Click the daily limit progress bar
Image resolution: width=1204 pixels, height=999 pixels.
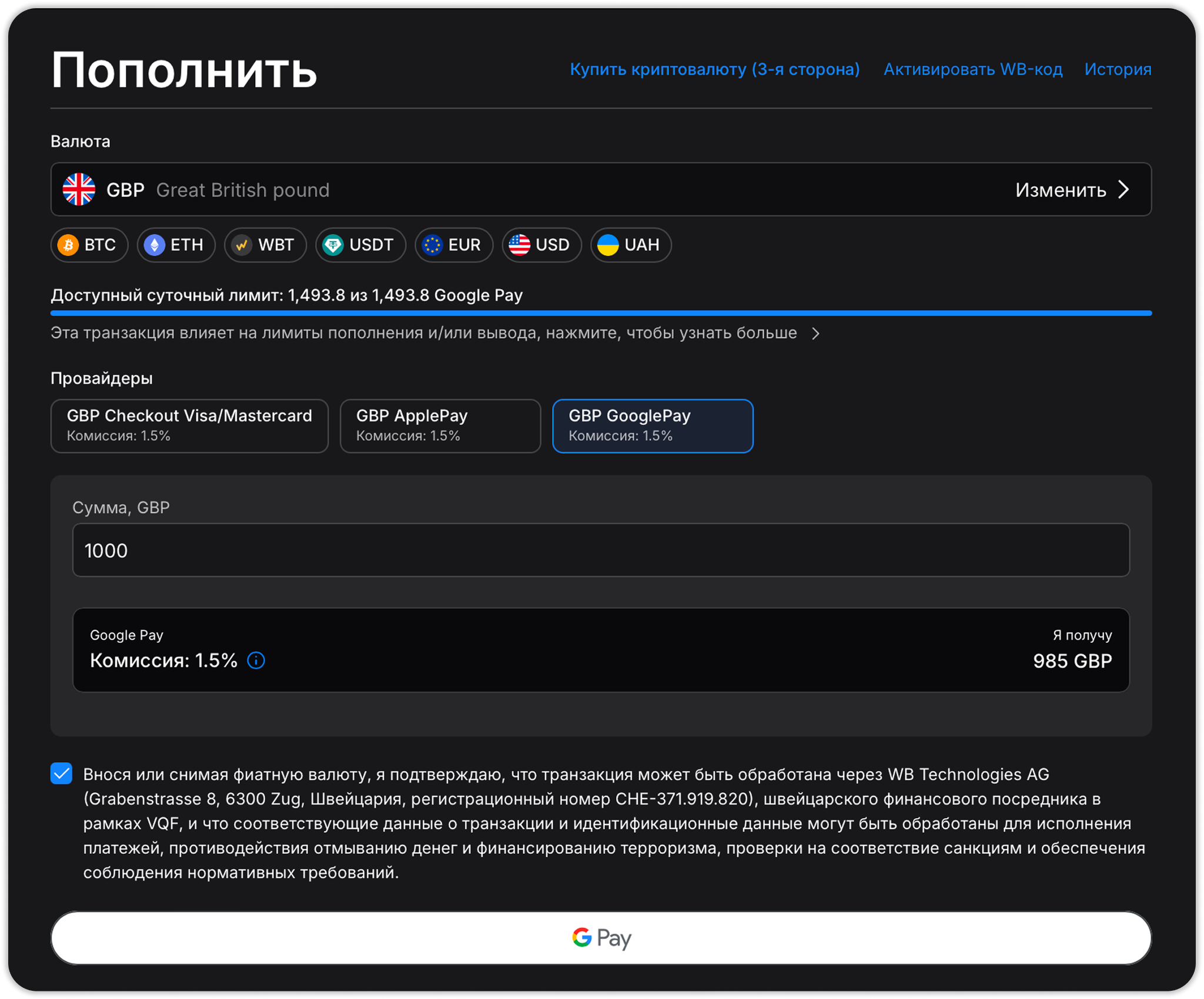[x=601, y=313]
